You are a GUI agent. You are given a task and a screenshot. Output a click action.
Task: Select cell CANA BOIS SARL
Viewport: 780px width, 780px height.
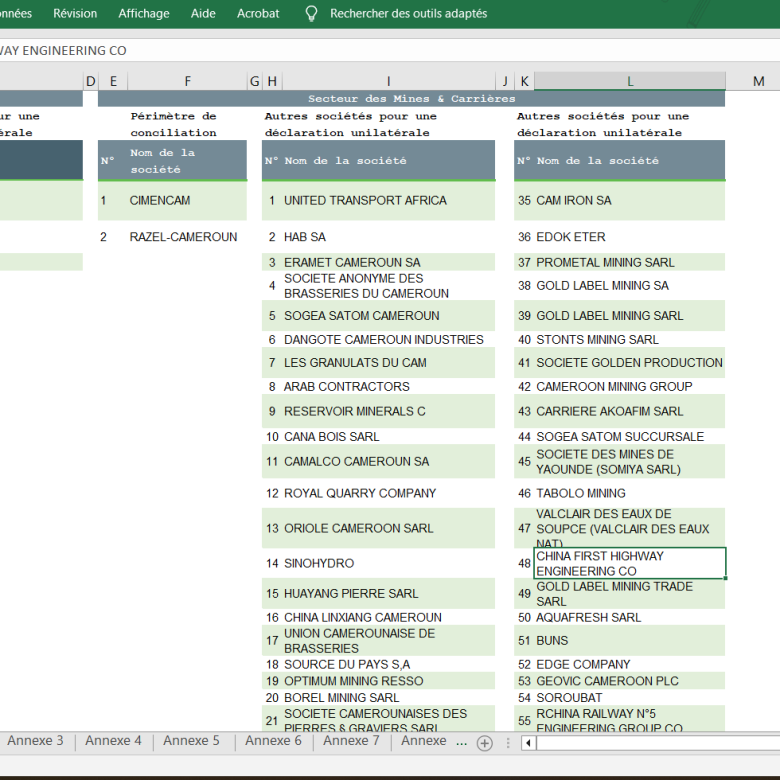(389, 436)
